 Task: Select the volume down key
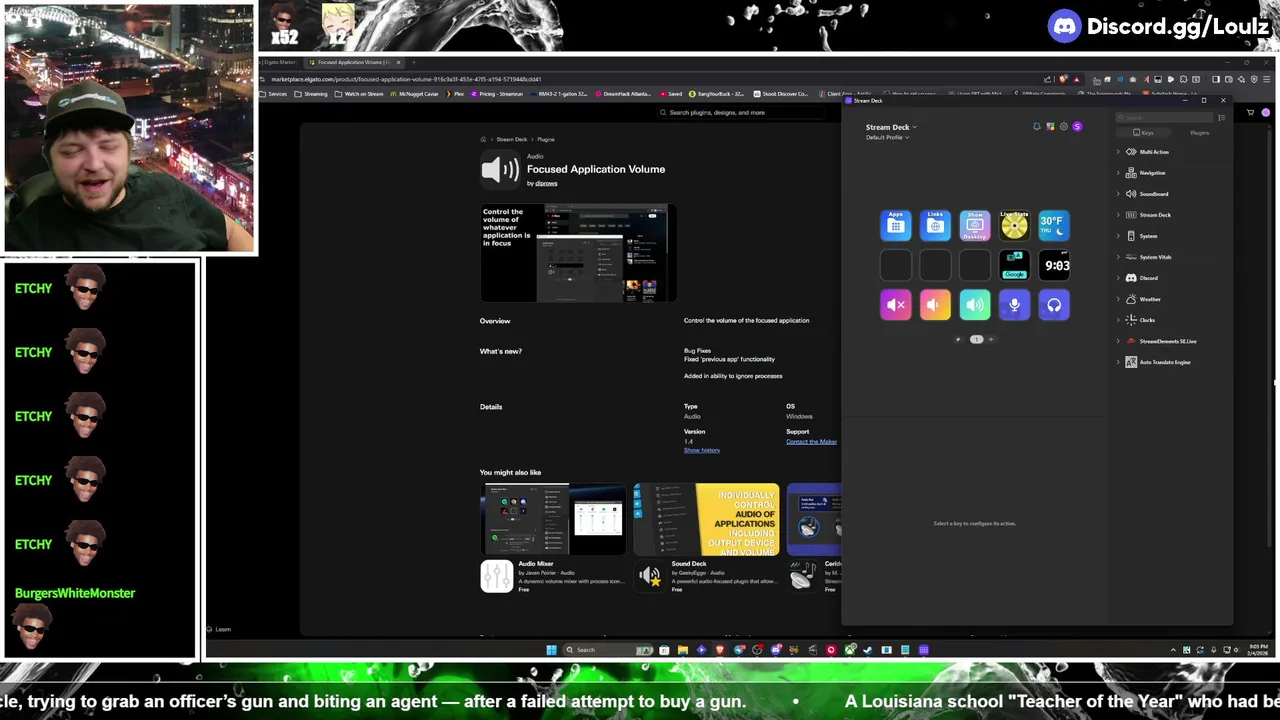[935, 305]
